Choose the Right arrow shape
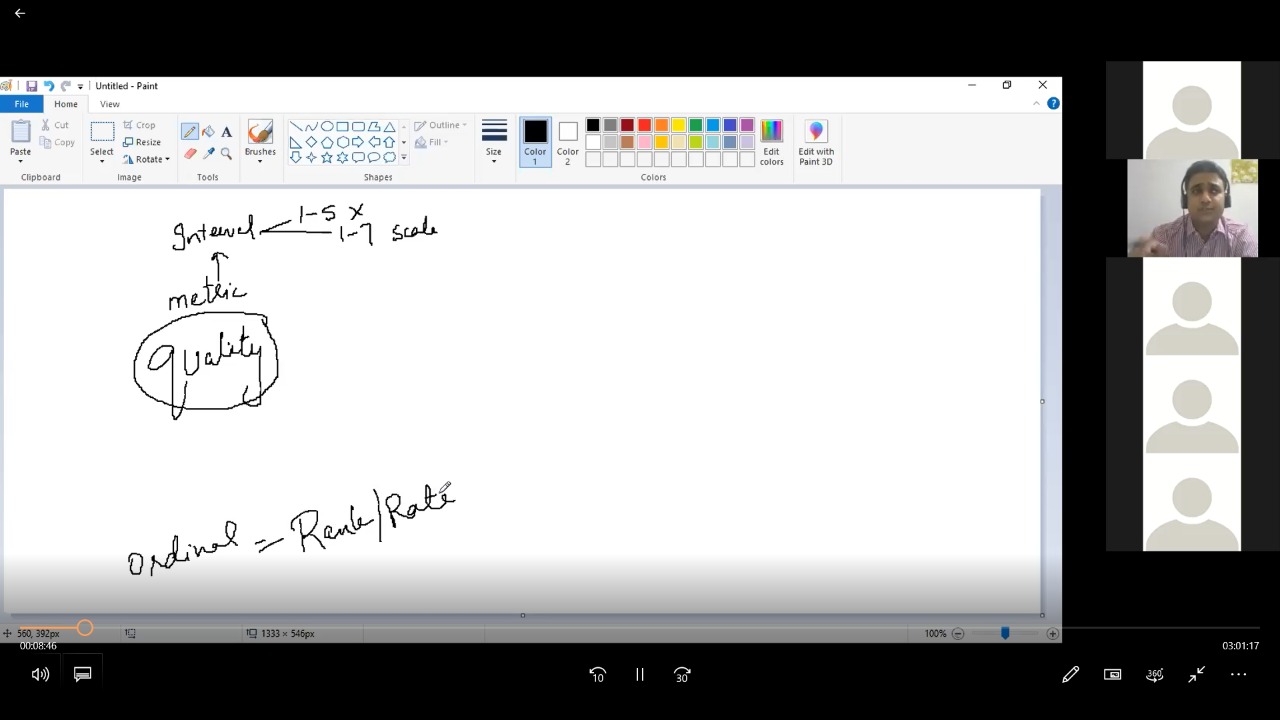This screenshot has height=720, width=1280. pos(358,142)
